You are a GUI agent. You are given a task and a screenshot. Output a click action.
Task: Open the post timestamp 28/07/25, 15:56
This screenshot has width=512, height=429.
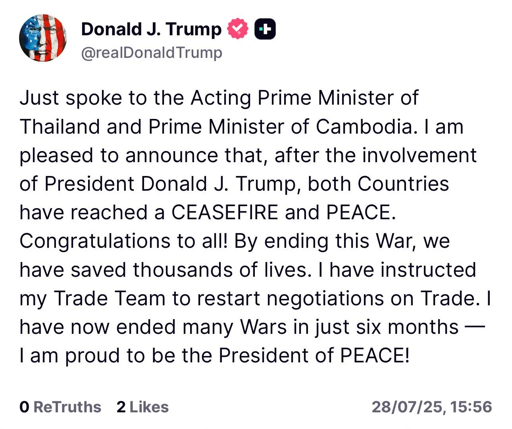point(432,407)
